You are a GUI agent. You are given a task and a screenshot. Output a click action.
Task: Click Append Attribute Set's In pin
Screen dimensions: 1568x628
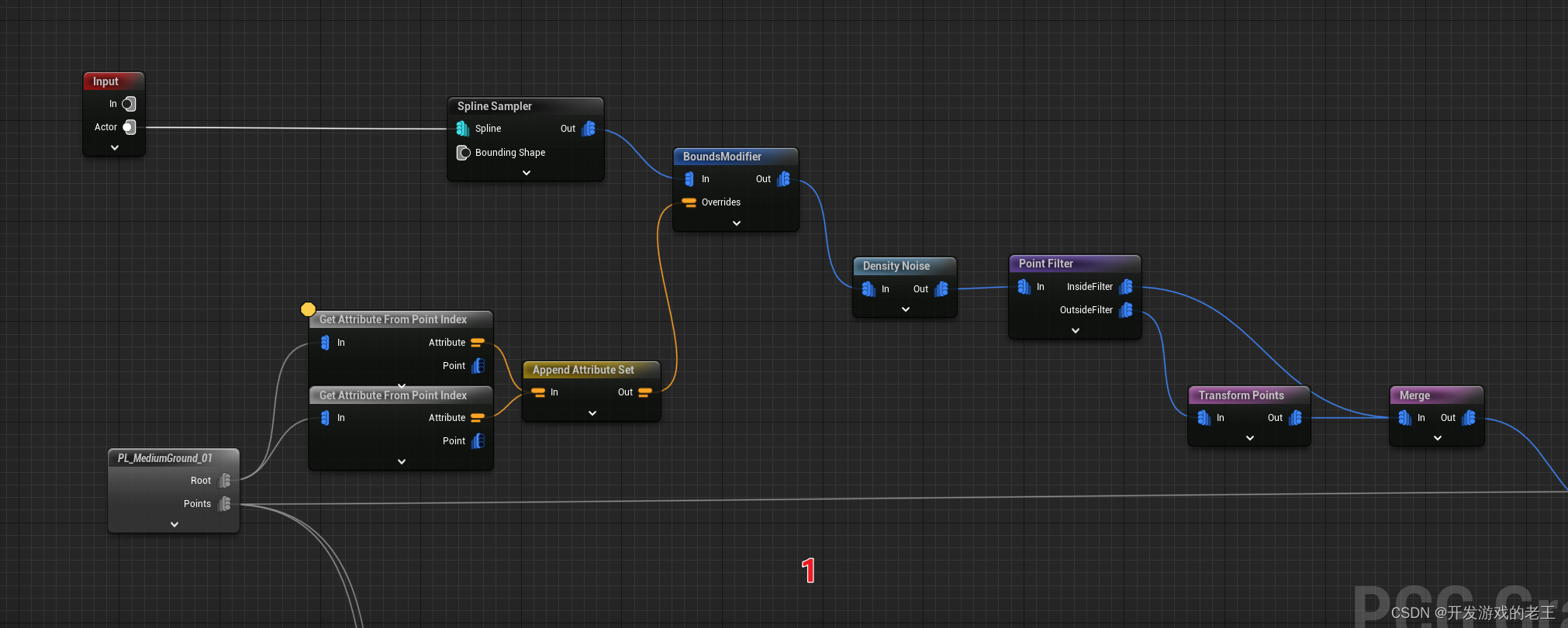click(x=538, y=392)
